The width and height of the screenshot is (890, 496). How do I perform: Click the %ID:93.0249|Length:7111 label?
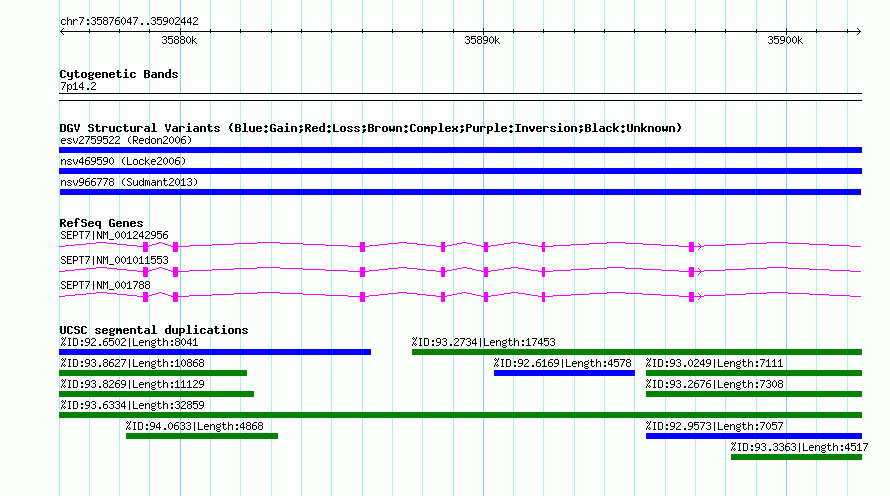[x=714, y=363]
